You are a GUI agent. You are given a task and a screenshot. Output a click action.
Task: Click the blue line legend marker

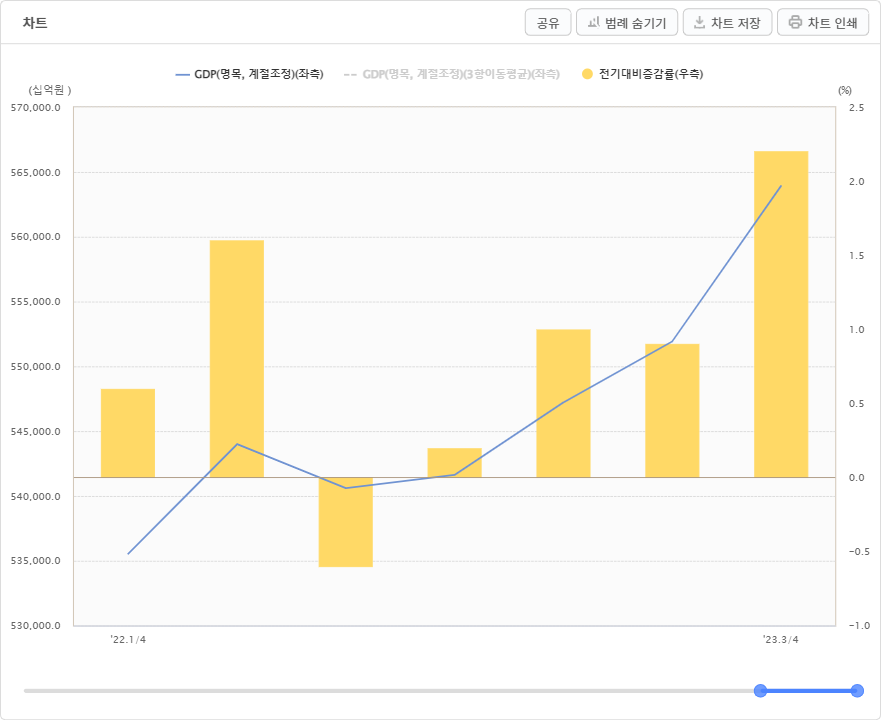pyautogui.click(x=183, y=74)
